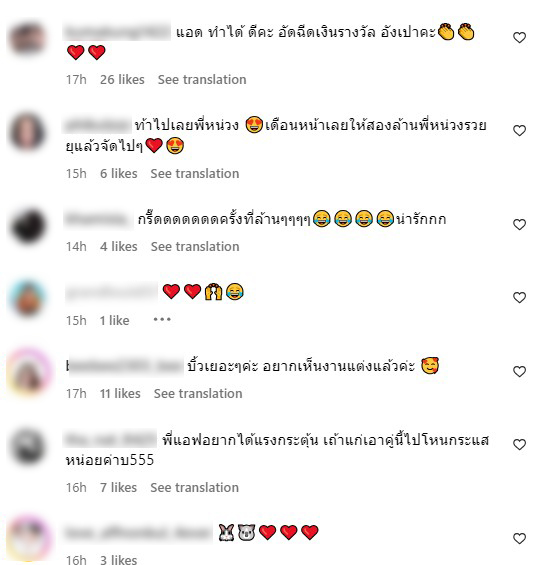The width and height of the screenshot is (538, 565).
Task: See translation of the 26 likes comment
Action: 202,80
